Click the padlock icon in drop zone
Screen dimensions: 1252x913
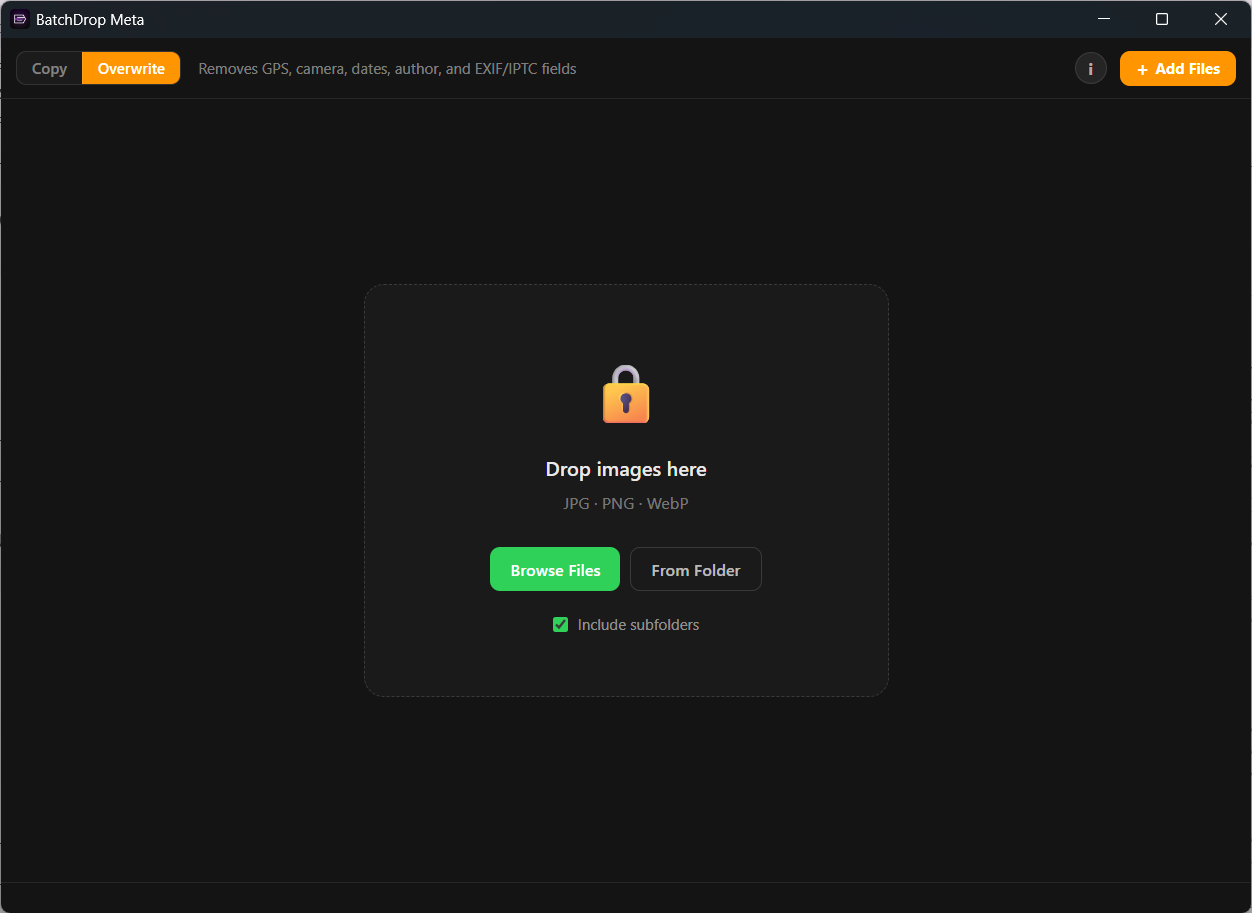pyautogui.click(x=626, y=394)
